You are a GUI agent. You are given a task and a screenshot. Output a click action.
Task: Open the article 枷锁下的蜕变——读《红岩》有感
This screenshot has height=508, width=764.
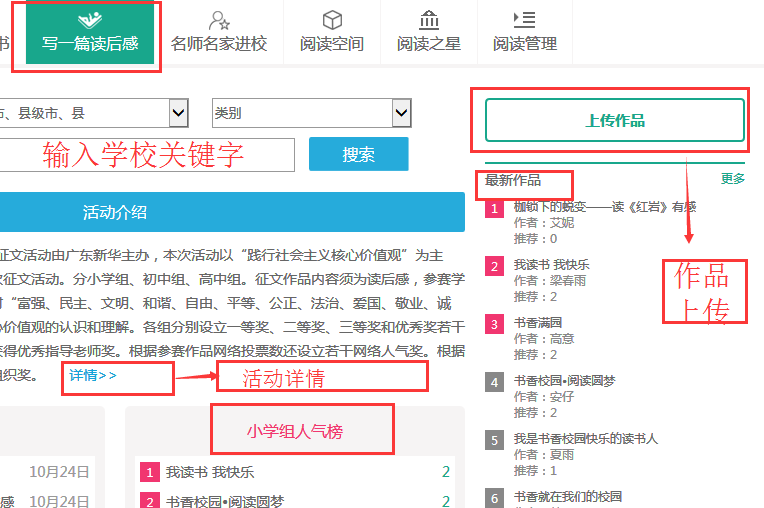click(x=604, y=207)
